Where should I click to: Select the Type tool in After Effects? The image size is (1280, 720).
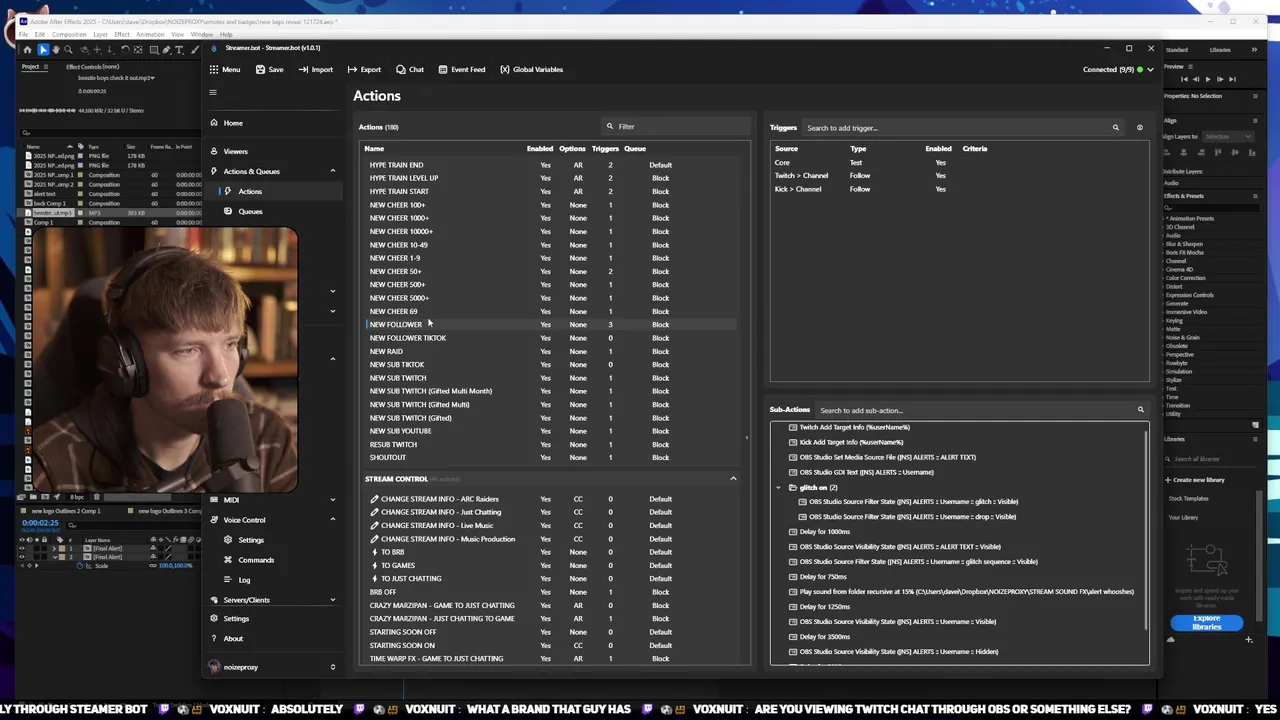(x=179, y=49)
